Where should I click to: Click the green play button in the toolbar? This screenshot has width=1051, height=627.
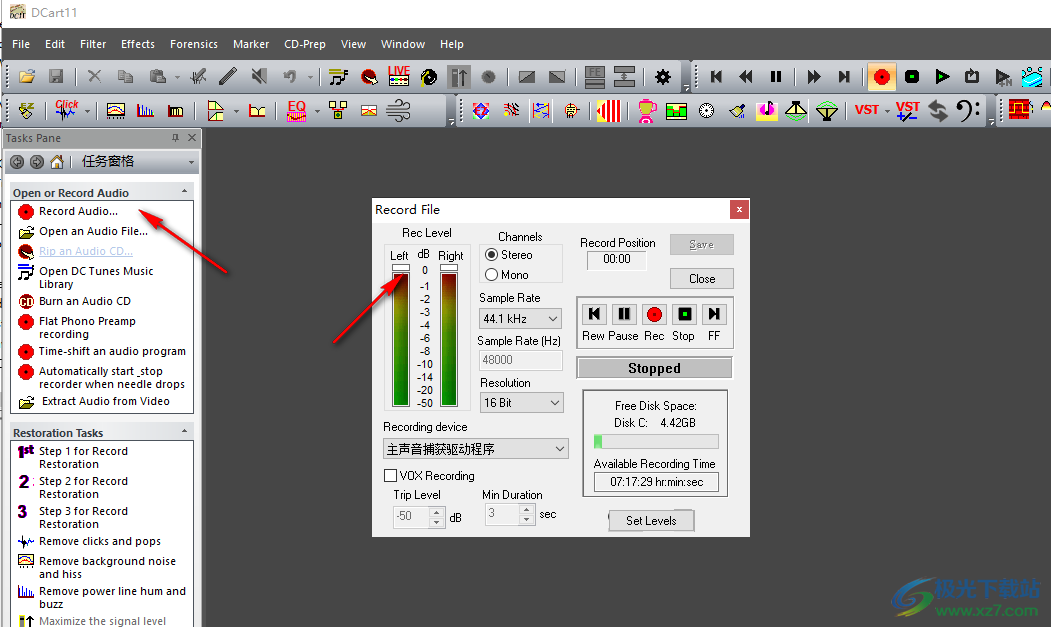click(x=942, y=76)
